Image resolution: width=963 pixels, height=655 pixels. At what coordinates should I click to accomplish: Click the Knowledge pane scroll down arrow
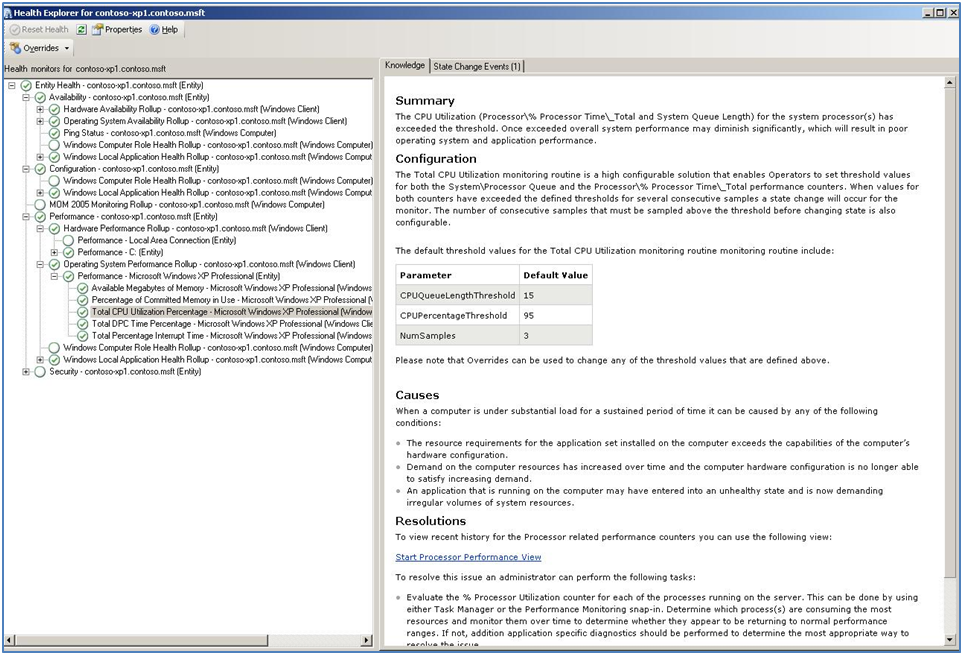point(949,640)
